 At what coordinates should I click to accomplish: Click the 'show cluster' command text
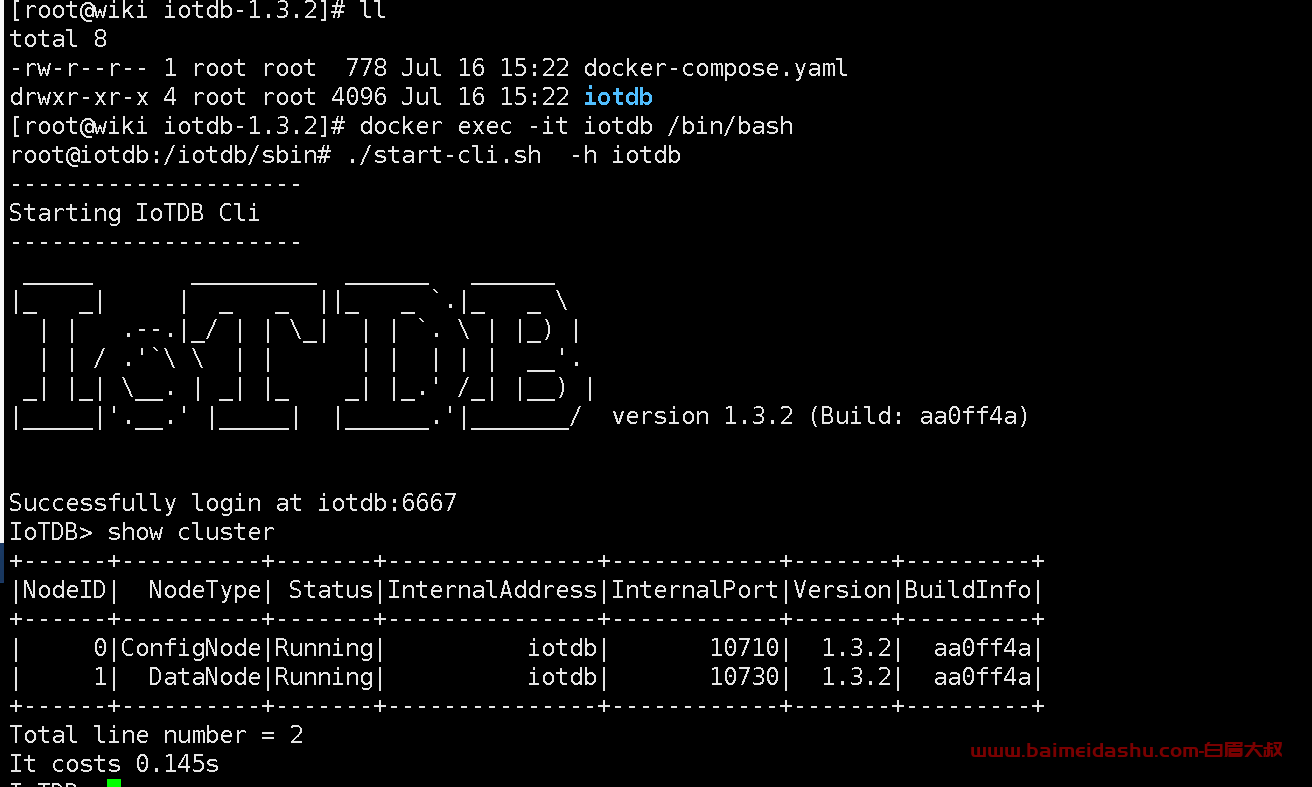click(191, 532)
